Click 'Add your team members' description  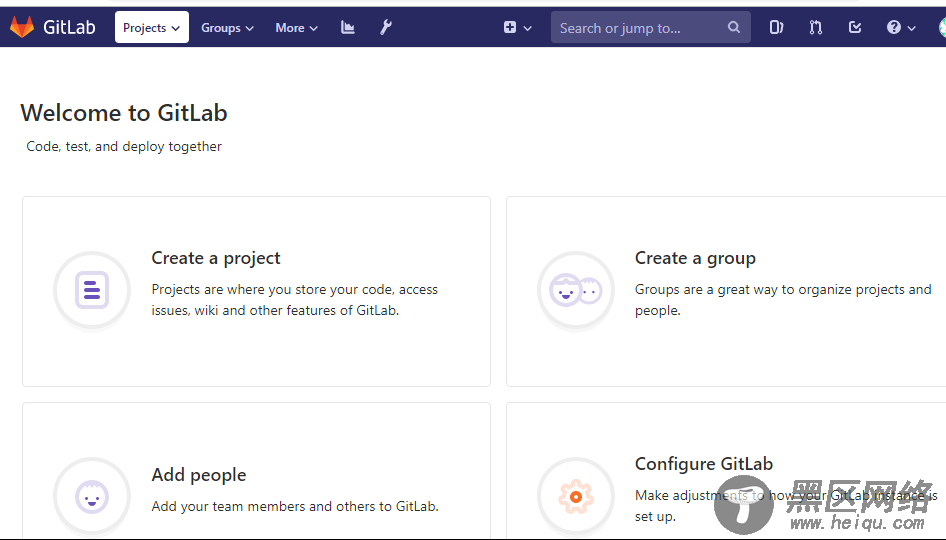coord(294,506)
